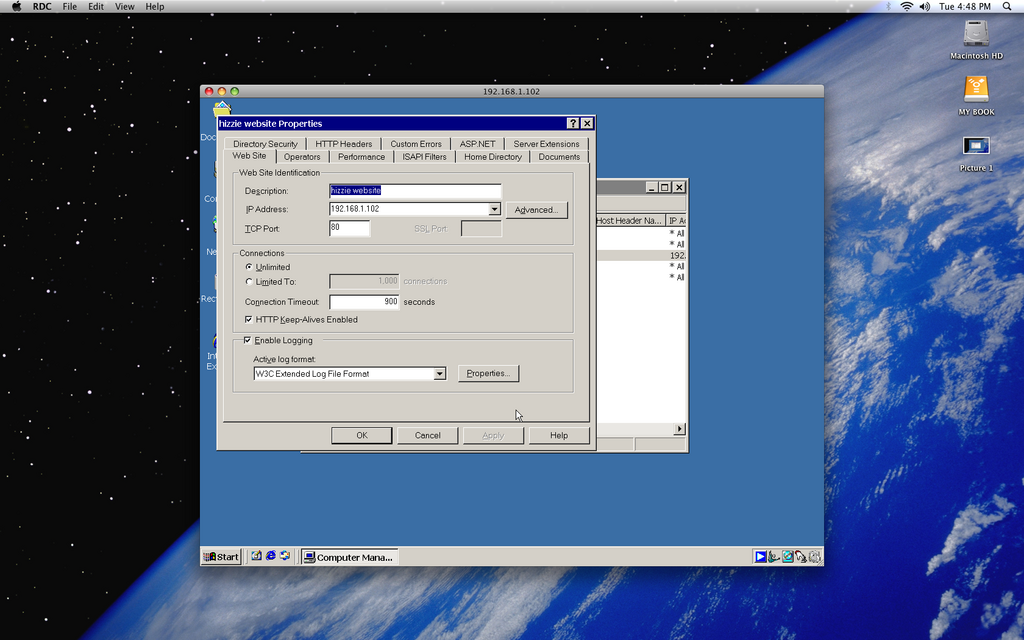The image size is (1024, 640).
Task: Minimize the Computer Management window behind the dialog
Action: tap(652, 187)
